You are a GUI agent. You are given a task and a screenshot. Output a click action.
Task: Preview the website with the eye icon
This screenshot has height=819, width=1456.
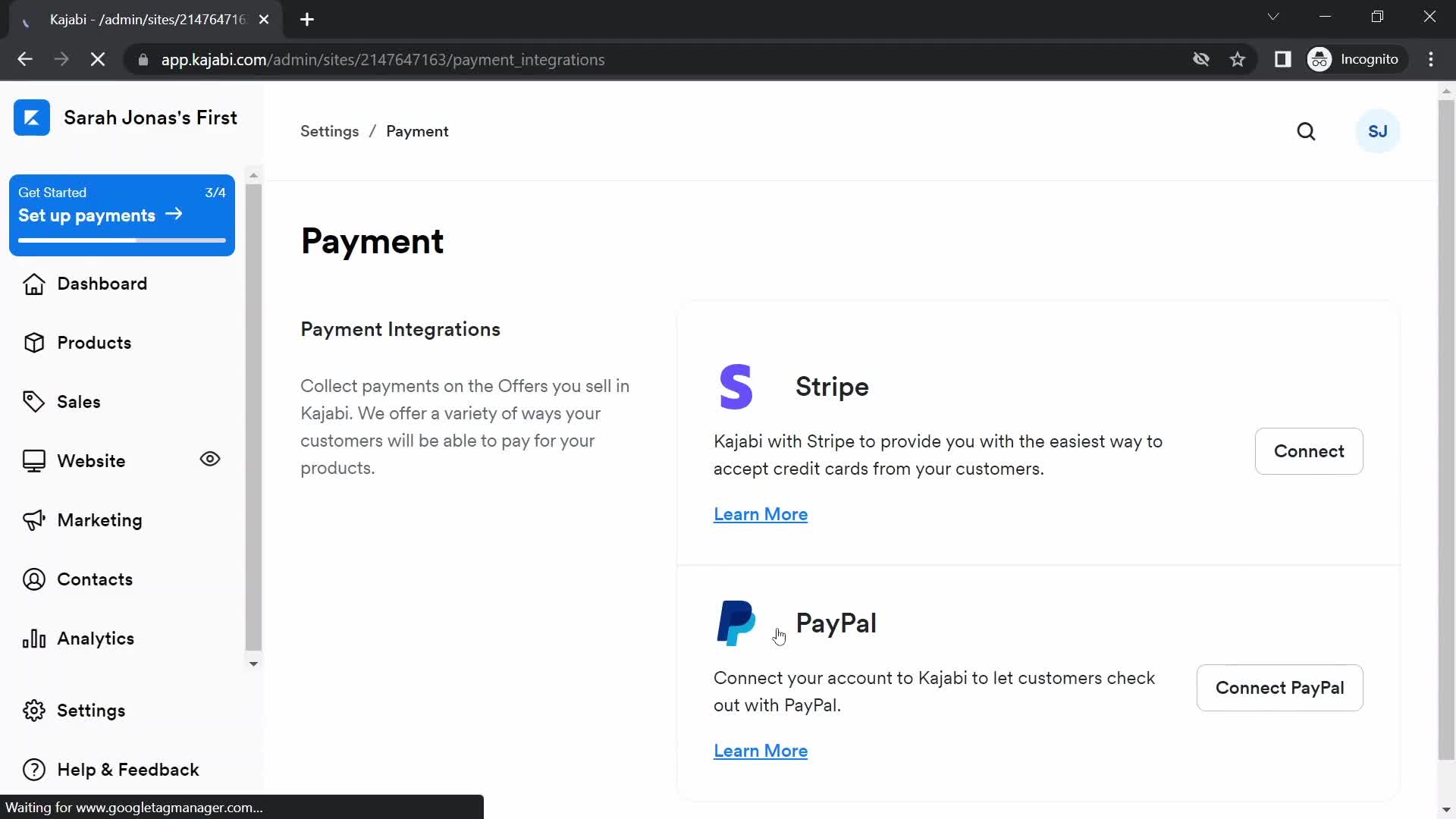pos(210,459)
